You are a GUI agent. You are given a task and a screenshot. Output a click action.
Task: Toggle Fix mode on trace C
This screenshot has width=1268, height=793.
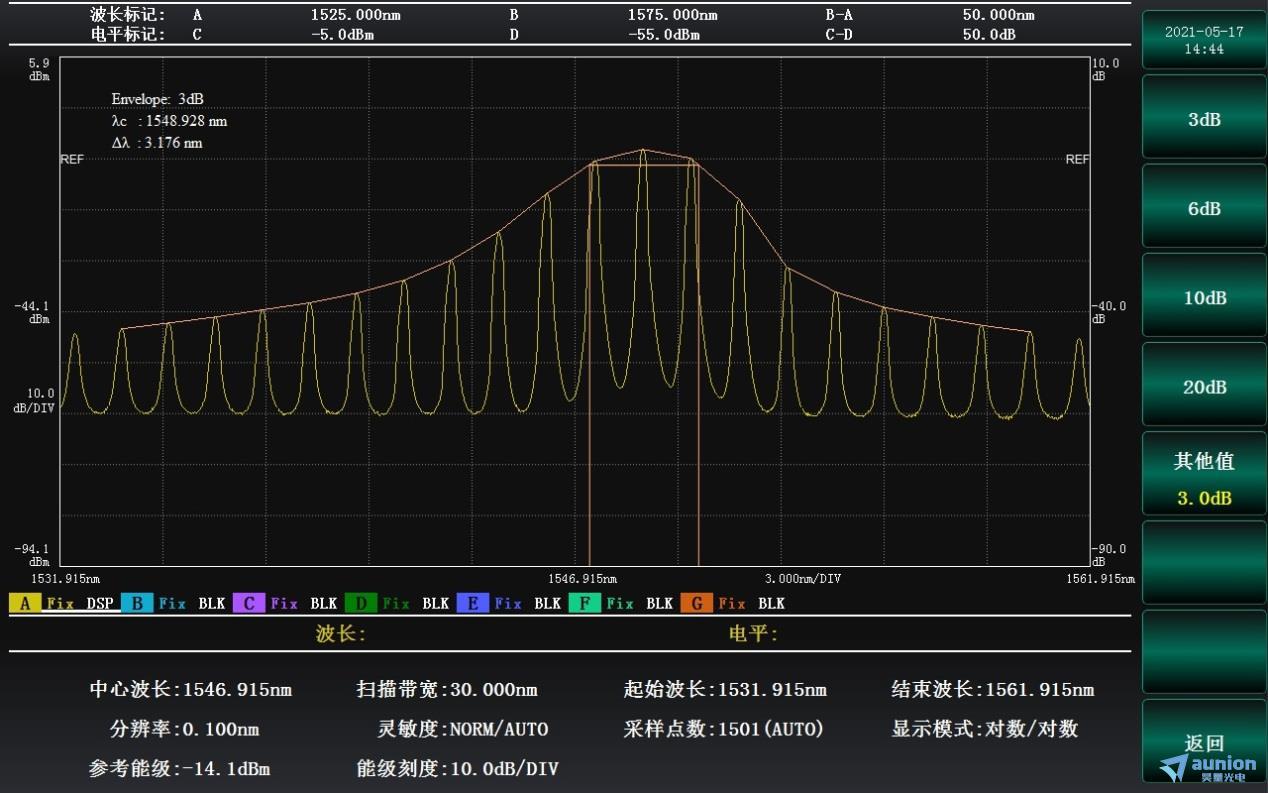(284, 603)
